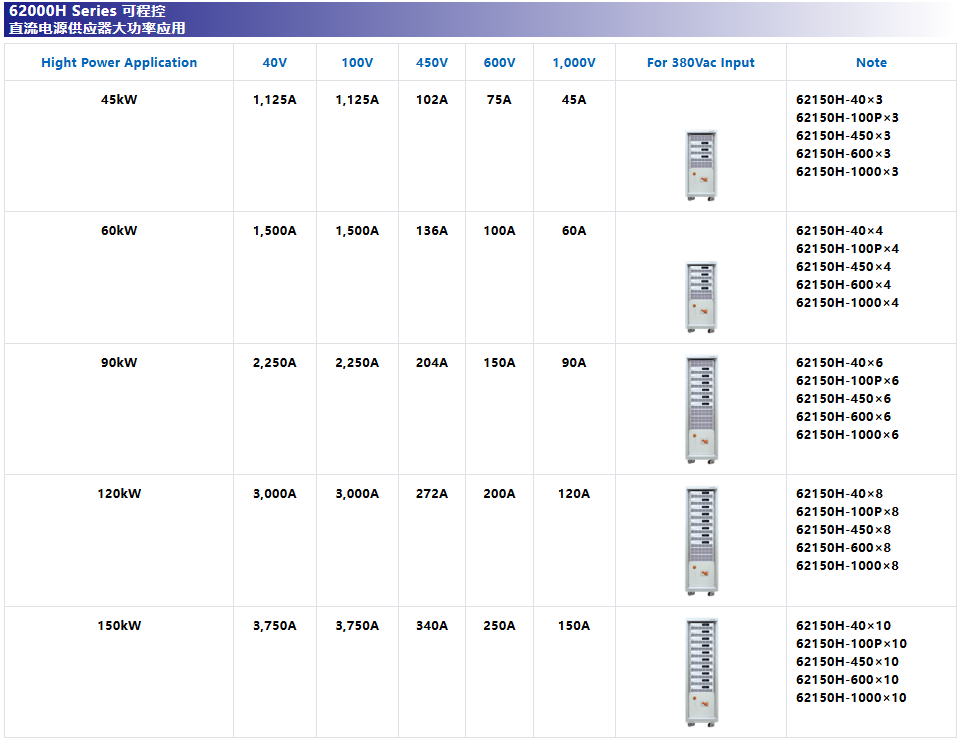Select the 1,000V column header
Viewport: 963px width, 743px height.
pyautogui.click(x=574, y=63)
